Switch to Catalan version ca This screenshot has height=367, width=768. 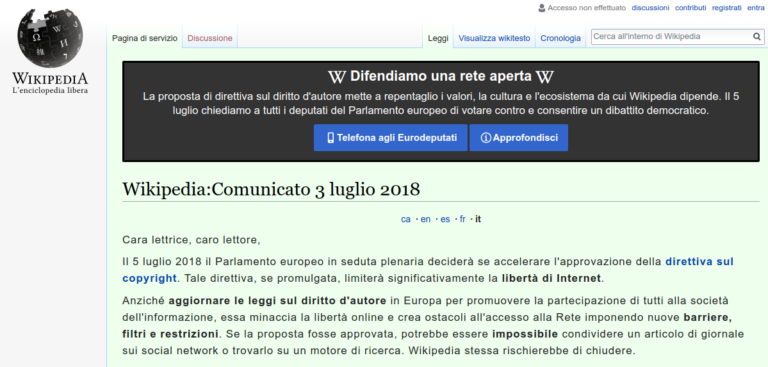[406, 219]
